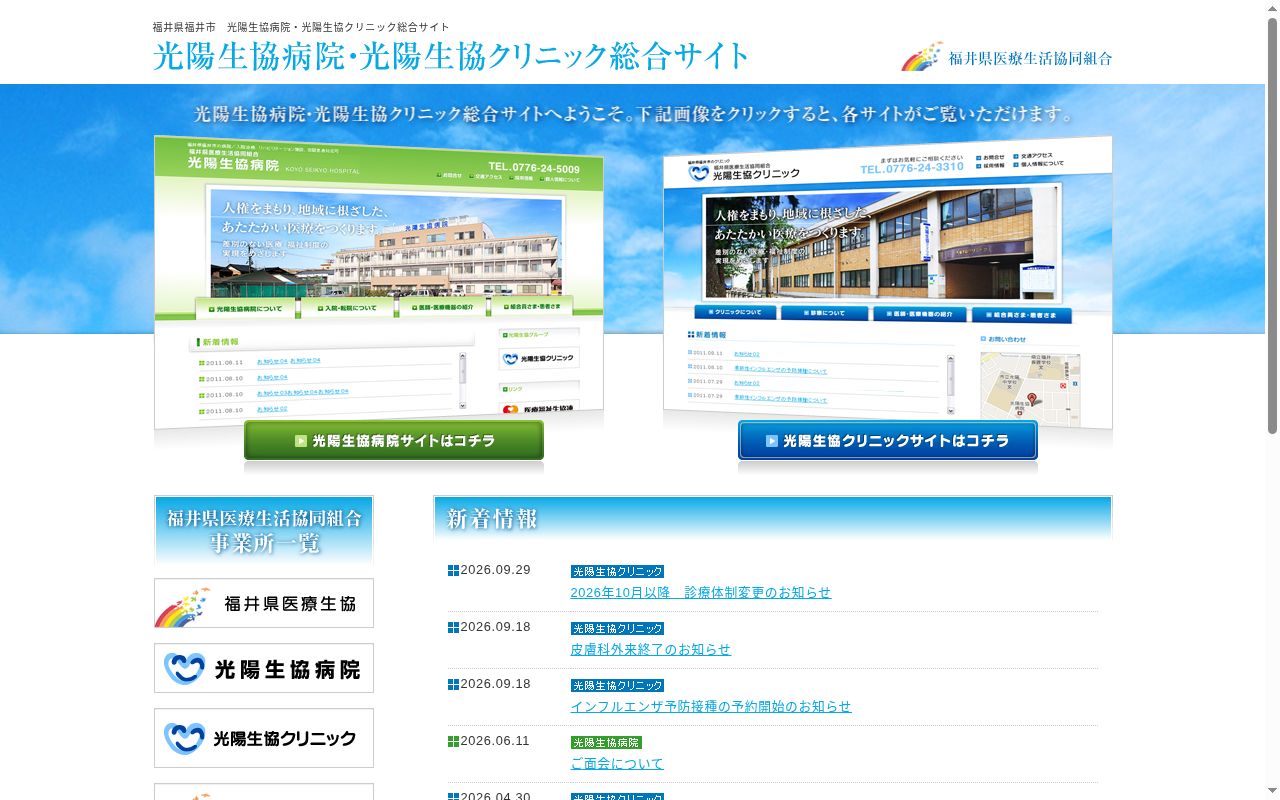The height and width of the screenshot is (800, 1280).
Task: Click the green 光陽生協病院 tag on 2026.06.11 entry
Action: click(x=606, y=743)
